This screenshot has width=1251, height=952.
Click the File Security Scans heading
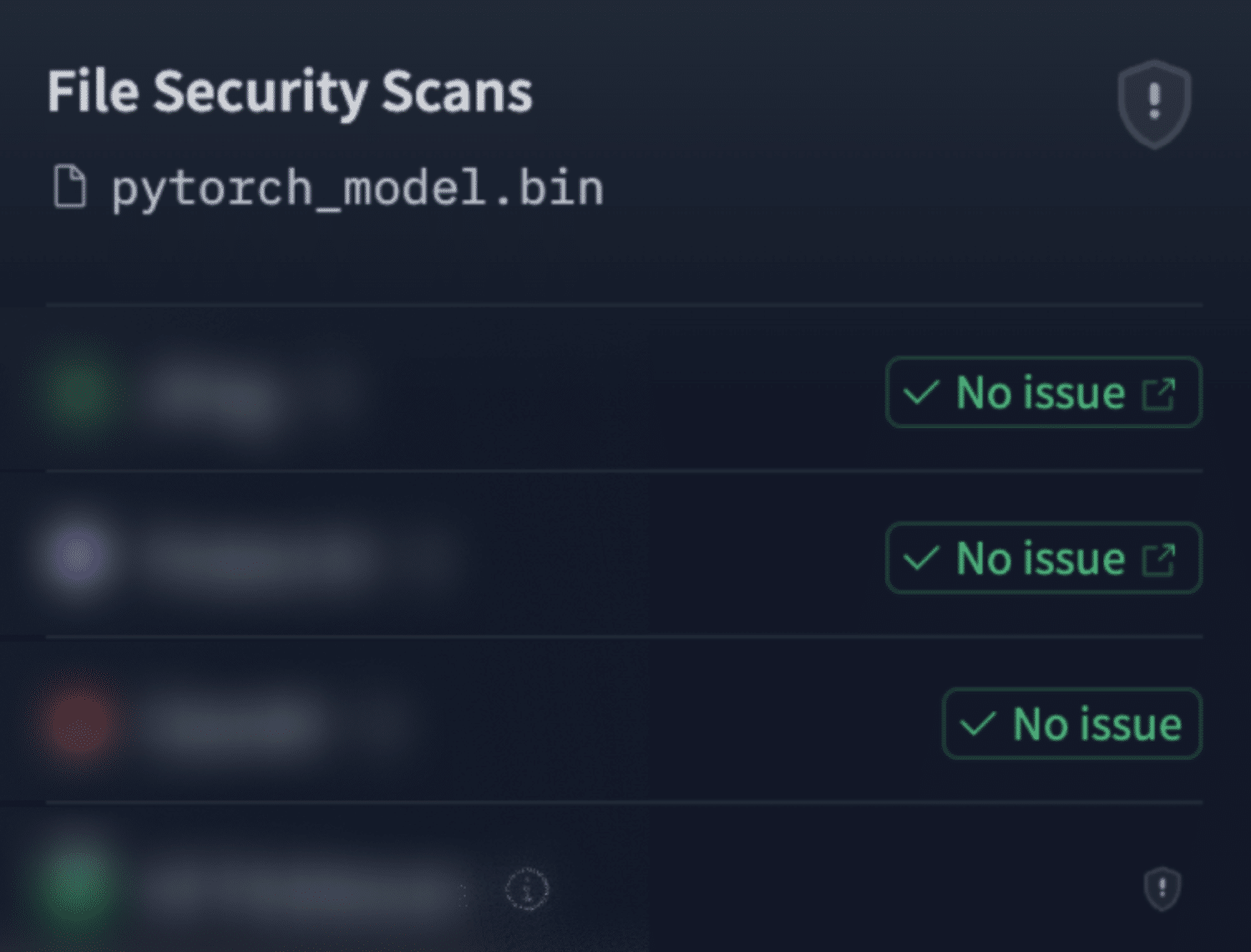pyautogui.click(x=290, y=92)
